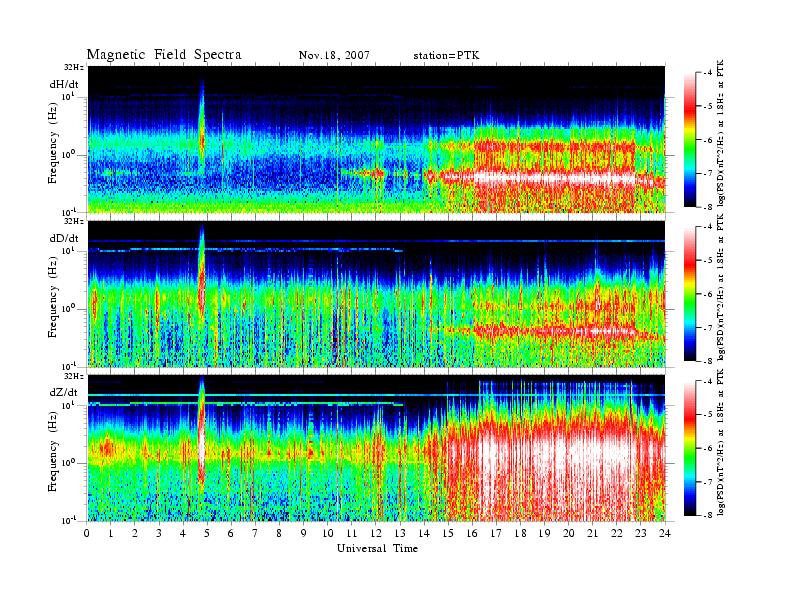Viewport: 792px width, 612px height.
Task: Click the "-5" tick on dD/dt color bar
Action: pos(708,260)
